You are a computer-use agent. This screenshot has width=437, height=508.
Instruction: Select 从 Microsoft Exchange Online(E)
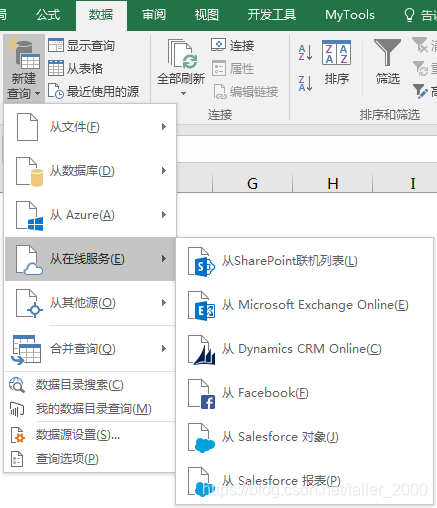click(x=304, y=305)
